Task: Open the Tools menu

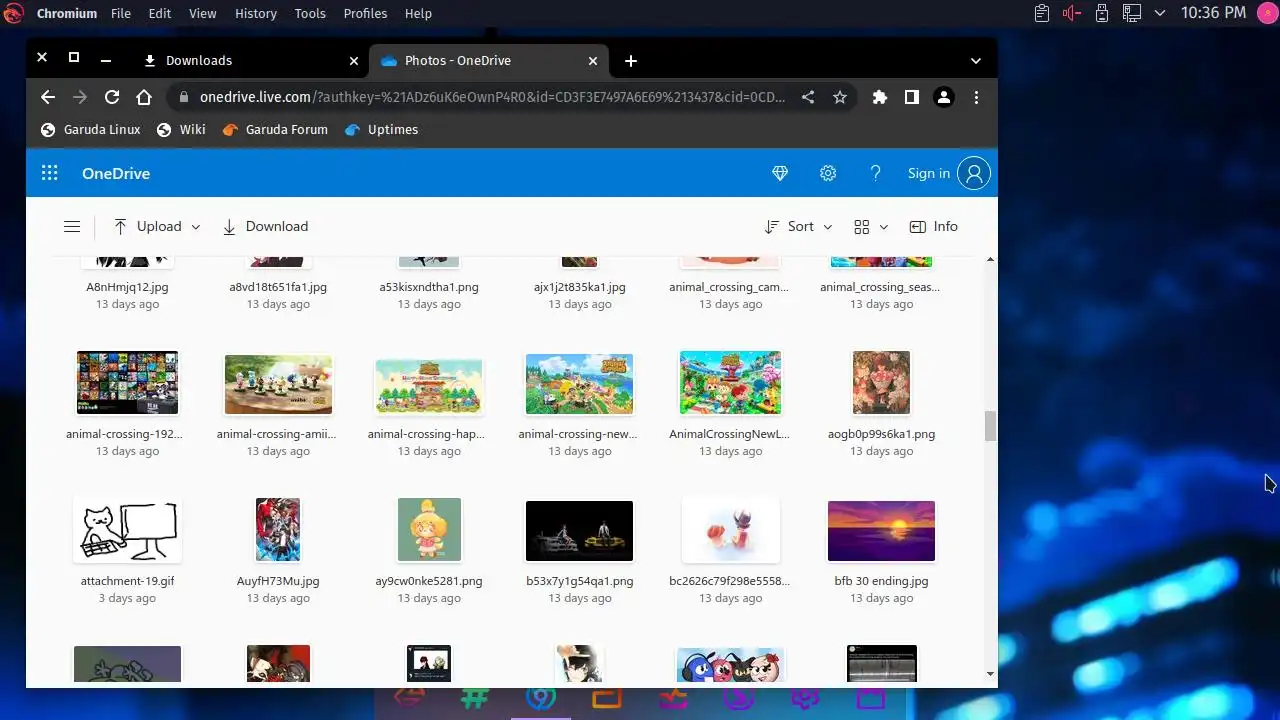Action: [310, 13]
